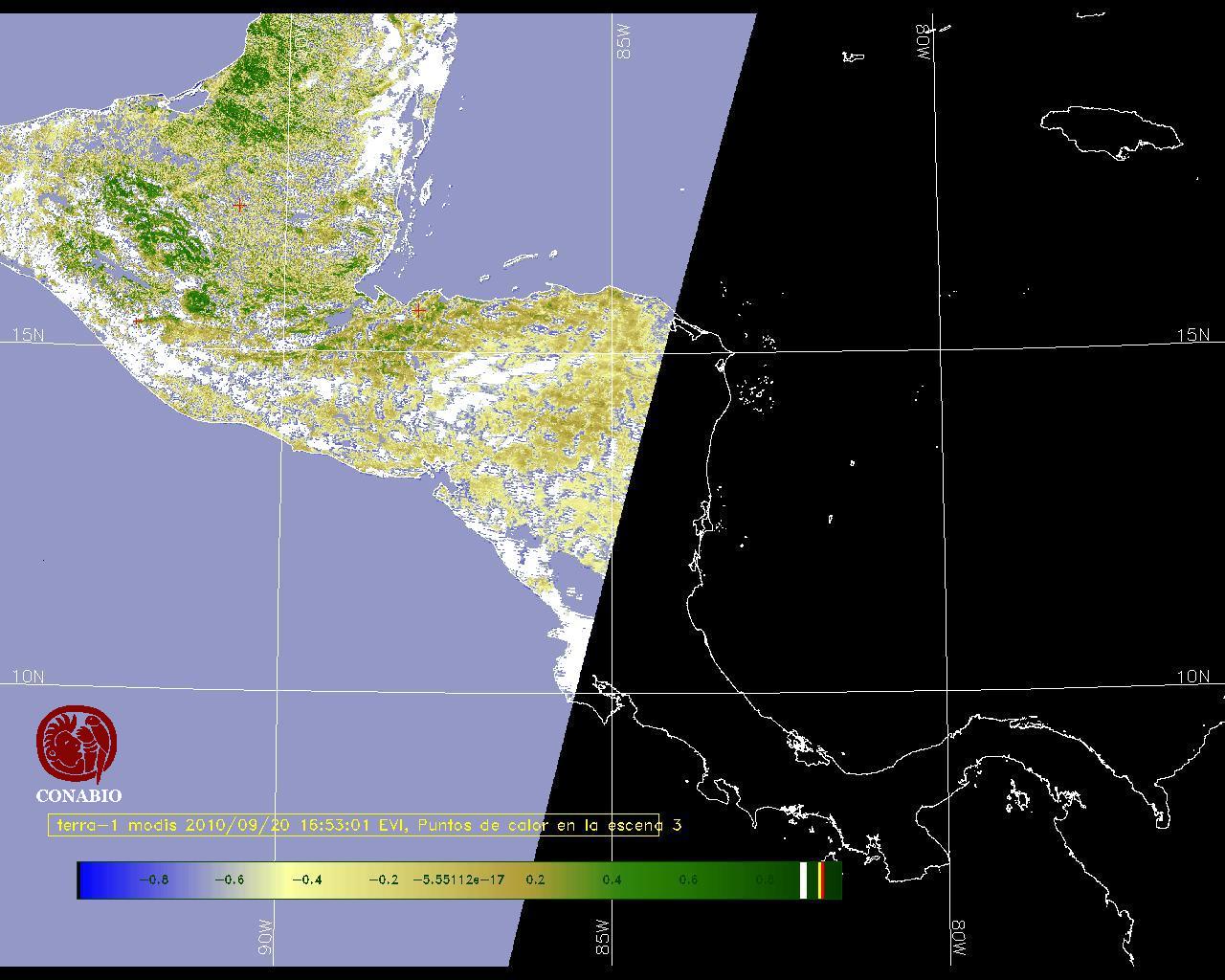Click the terra-1 modis caption text box

(x=354, y=825)
